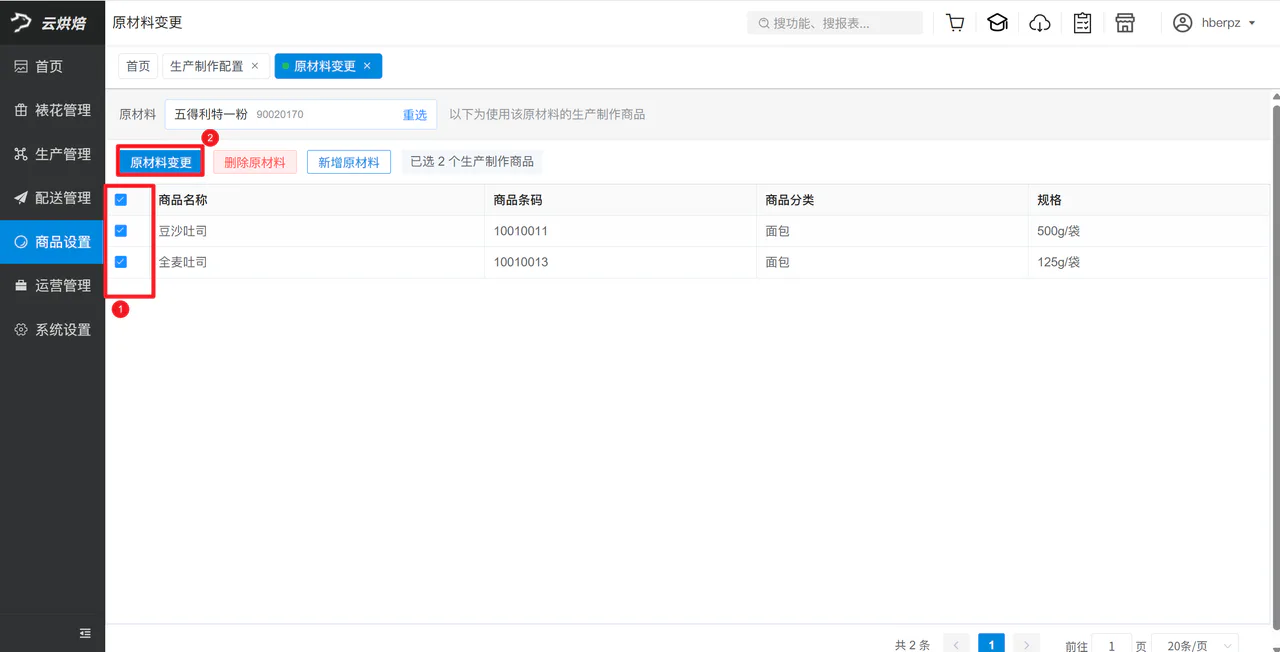This screenshot has width=1280, height=652.
Task: Click the graduation cap training icon
Action: 997,23
